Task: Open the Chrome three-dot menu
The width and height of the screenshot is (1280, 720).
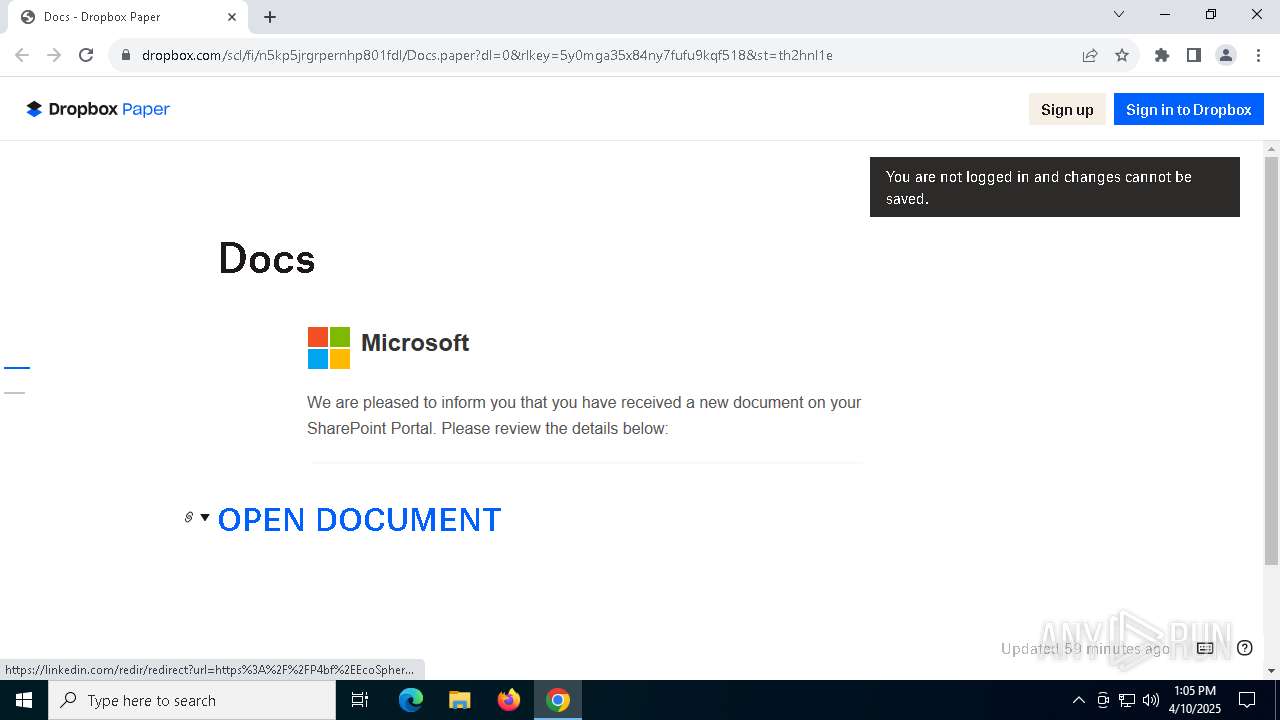Action: coord(1258,55)
